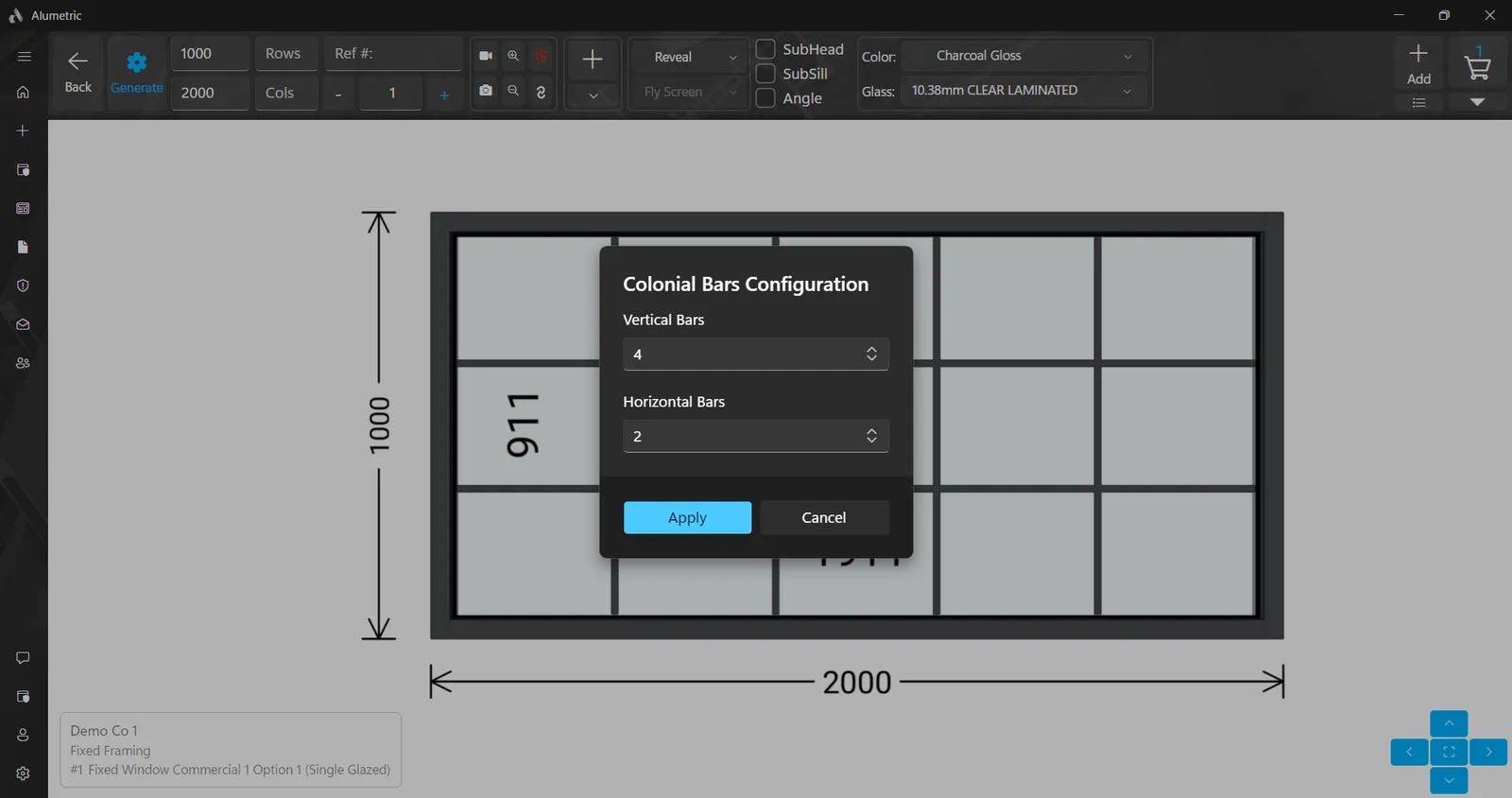
Task: Open the settings gear in the sidebar
Action: pos(24,773)
